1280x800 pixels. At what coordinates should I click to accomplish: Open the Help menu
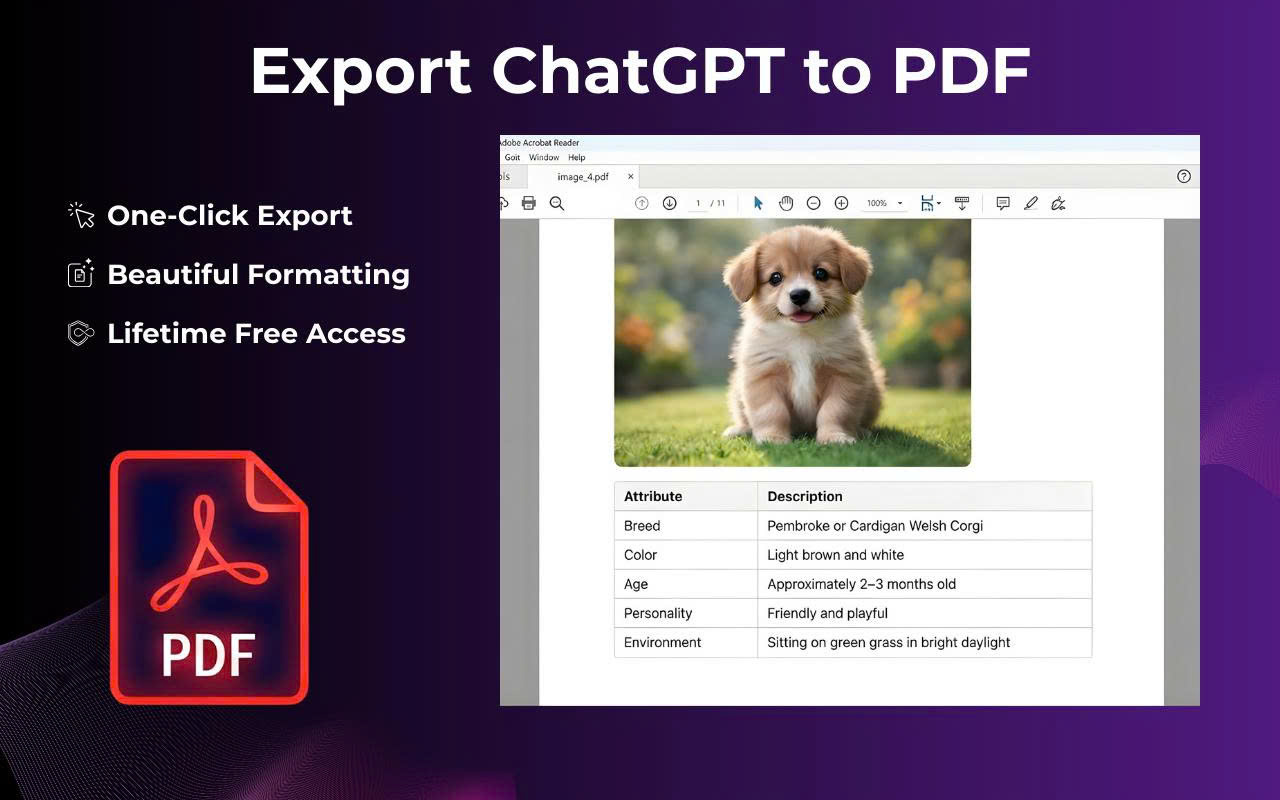(x=577, y=157)
